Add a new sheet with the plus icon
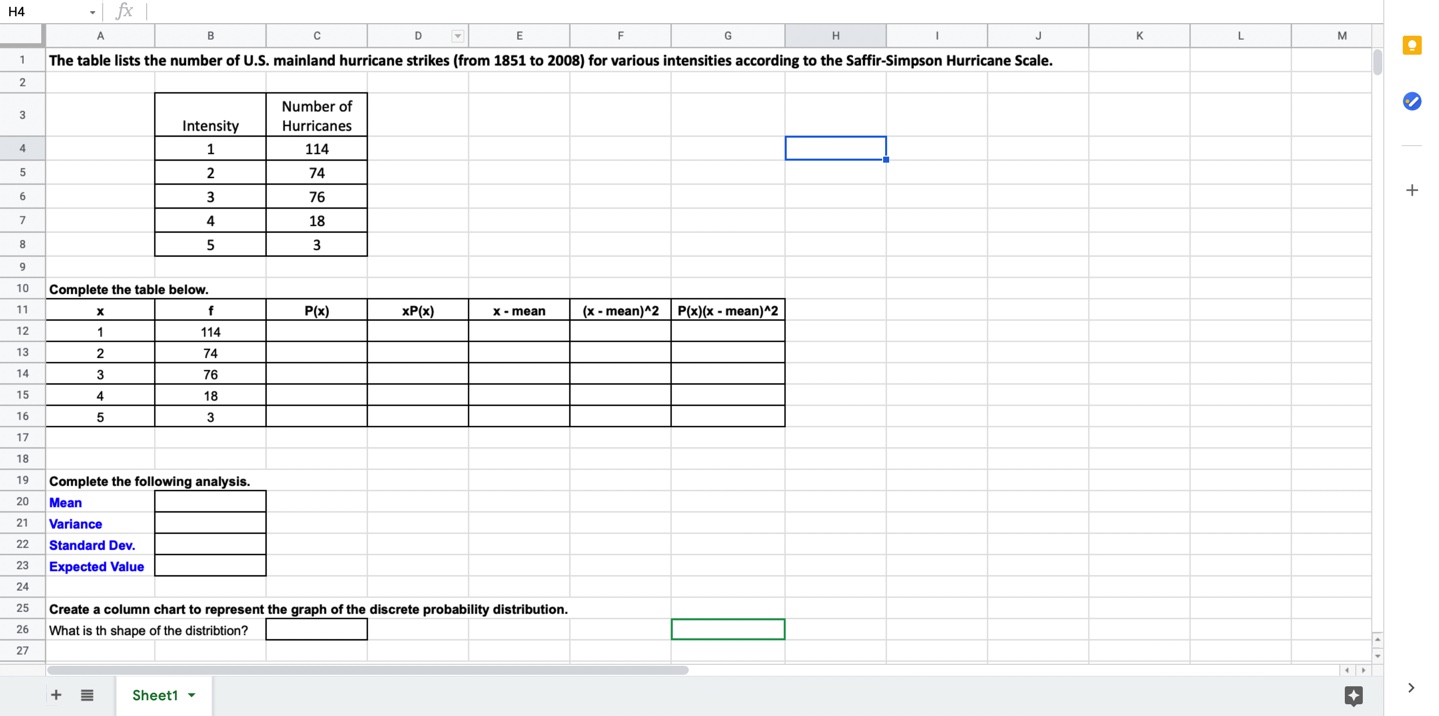This screenshot has height=716, width=1439. tap(56, 695)
